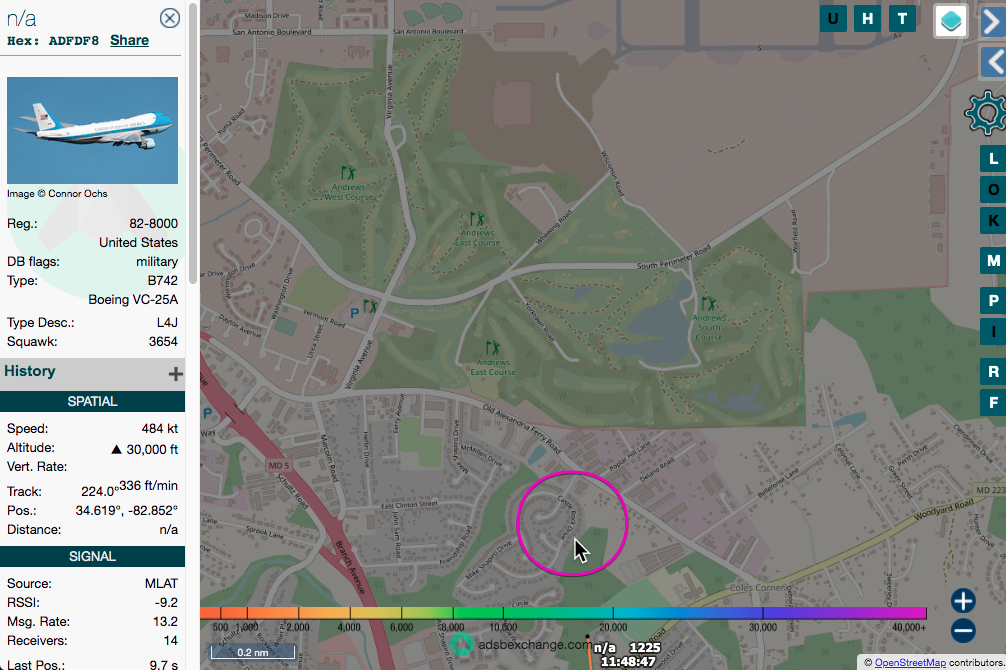Click the golf icon above Andrews South Course
Image resolution: width=1006 pixels, height=670 pixels.
click(x=708, y=303)
